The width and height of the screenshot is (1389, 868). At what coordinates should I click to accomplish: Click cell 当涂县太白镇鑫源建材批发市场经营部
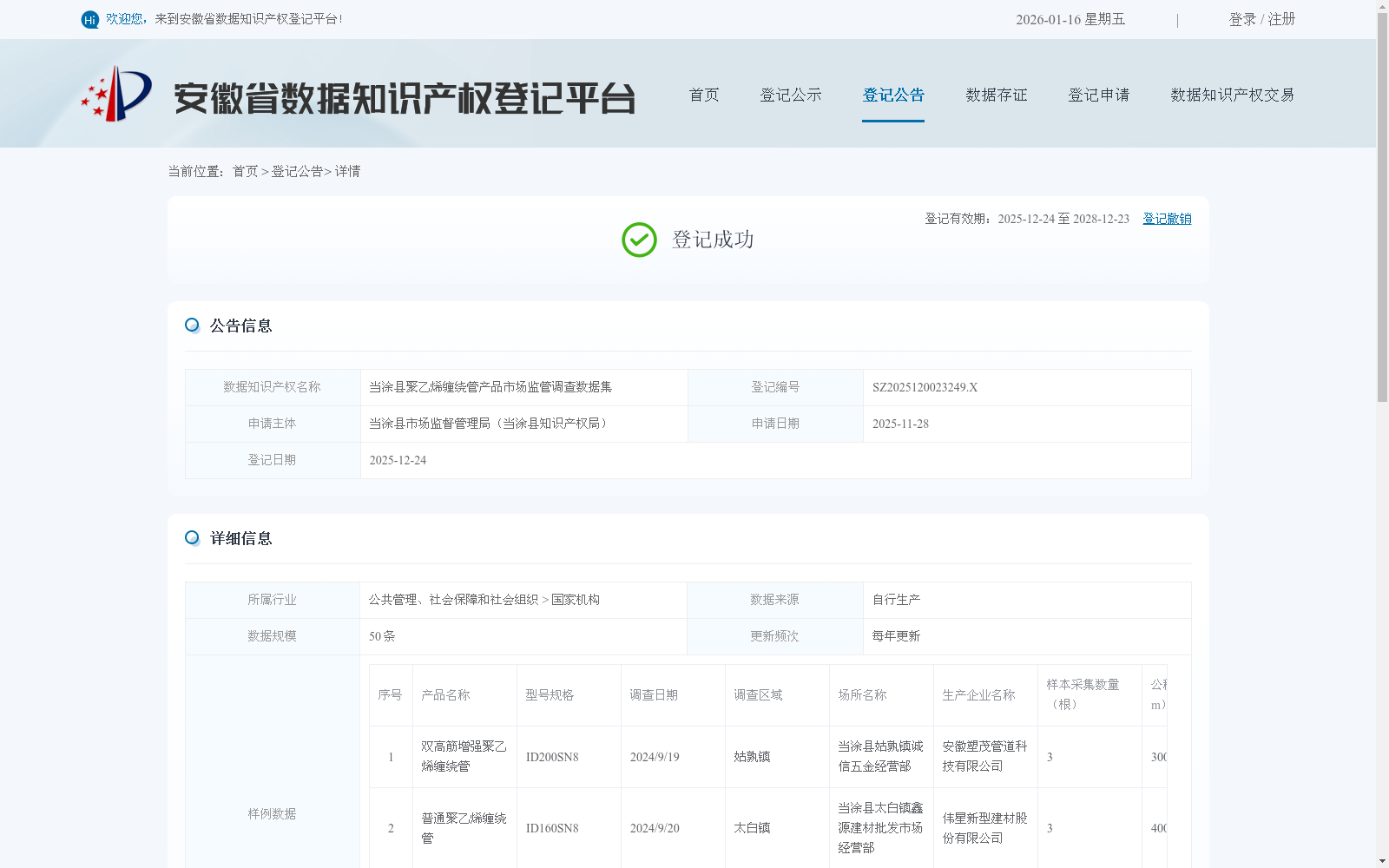[880, 828]
